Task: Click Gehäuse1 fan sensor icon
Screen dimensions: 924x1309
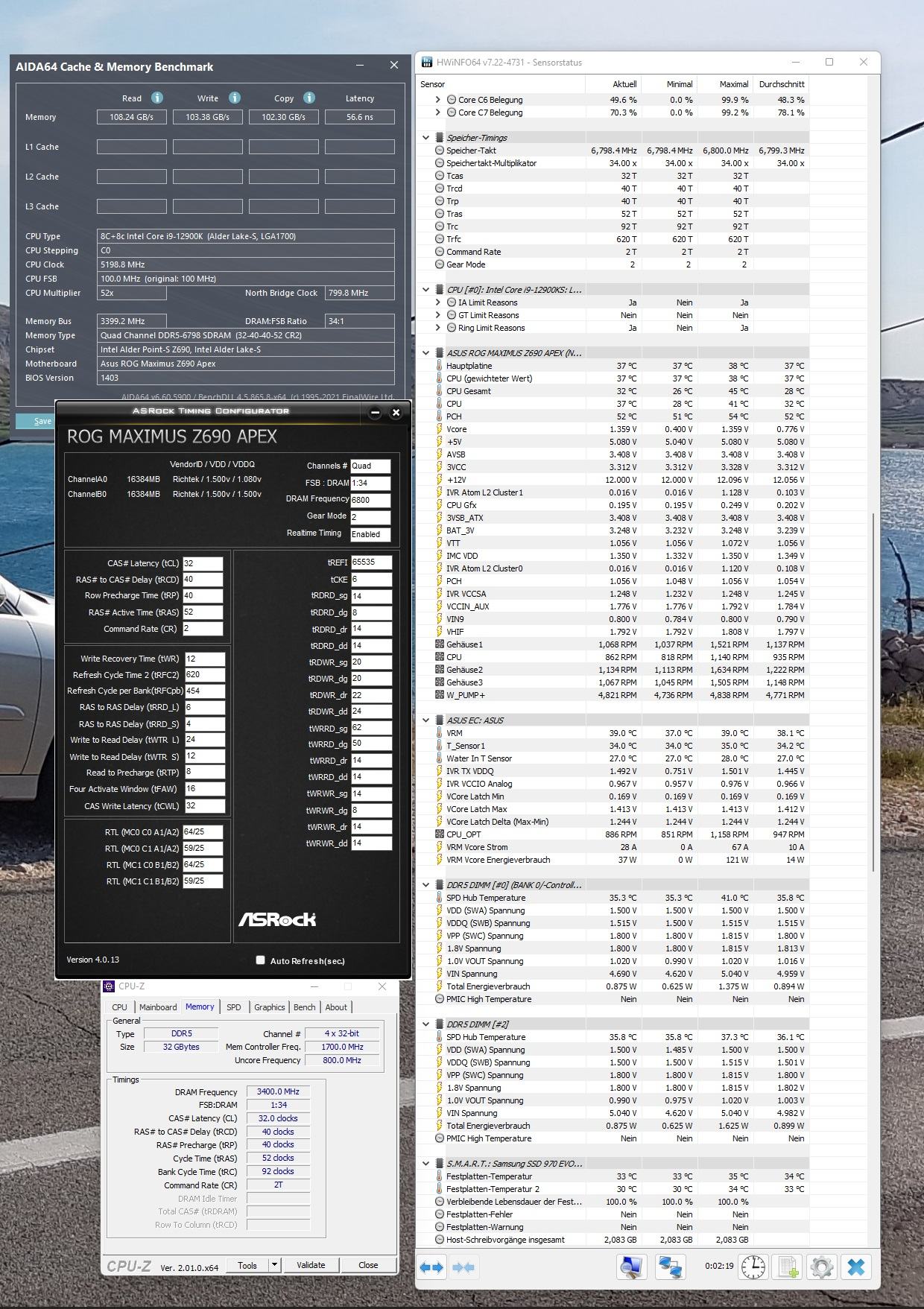Action: [440, 644]
